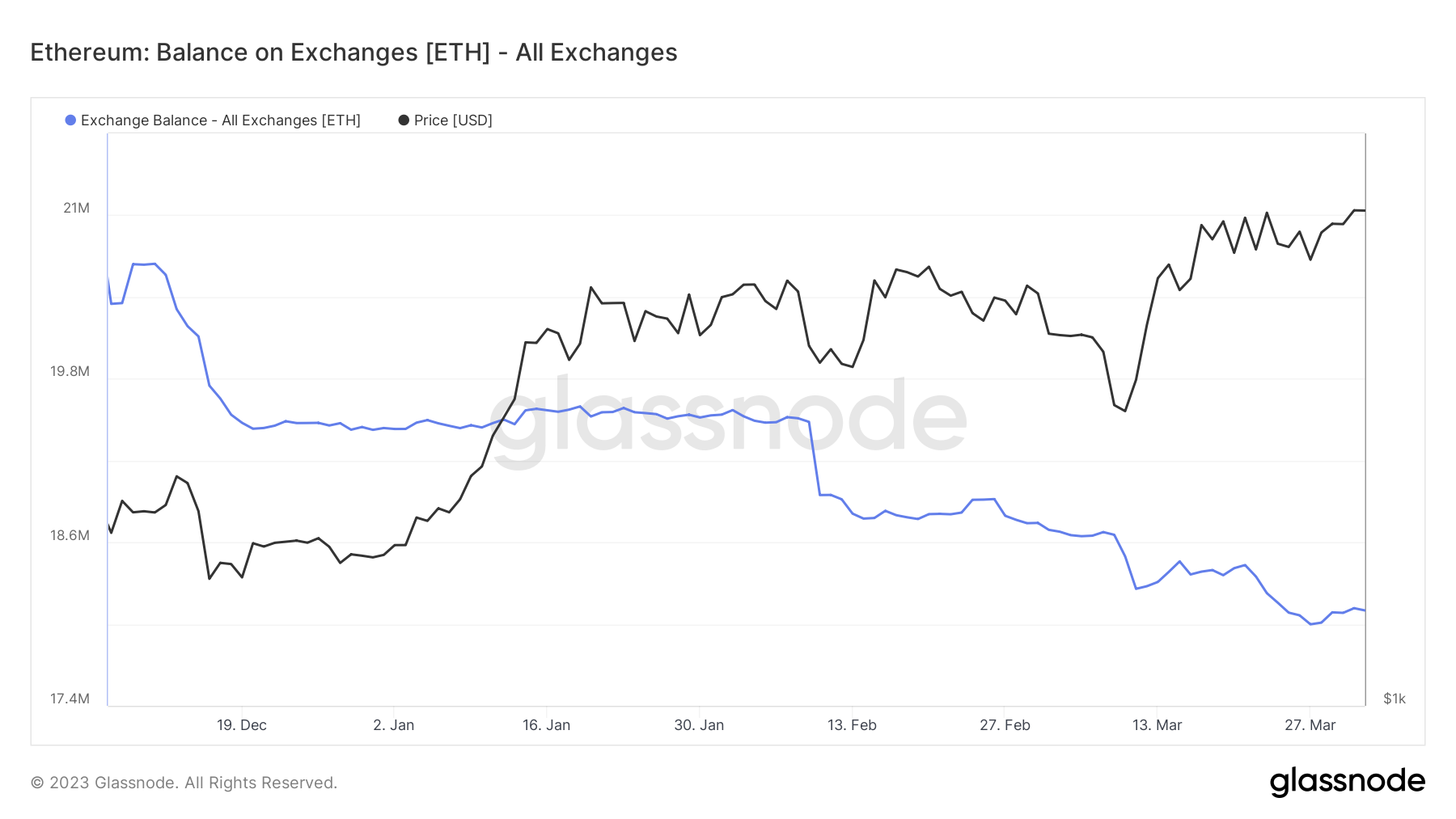Viewport: 1456px width, 819px height.
Task: Select the 21M y-axis label
Action: (77, 209)
